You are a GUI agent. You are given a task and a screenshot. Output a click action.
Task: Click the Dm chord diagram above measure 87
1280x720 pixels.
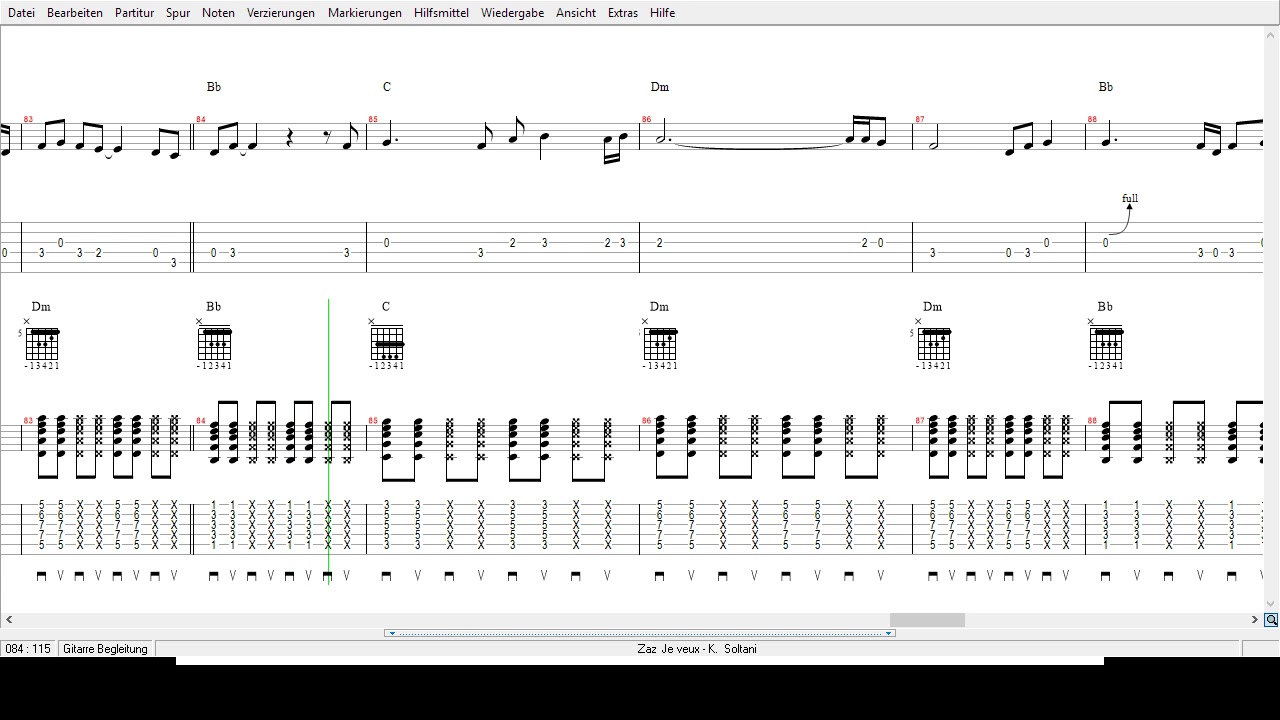pyautogui.click(x=932, y=344)
